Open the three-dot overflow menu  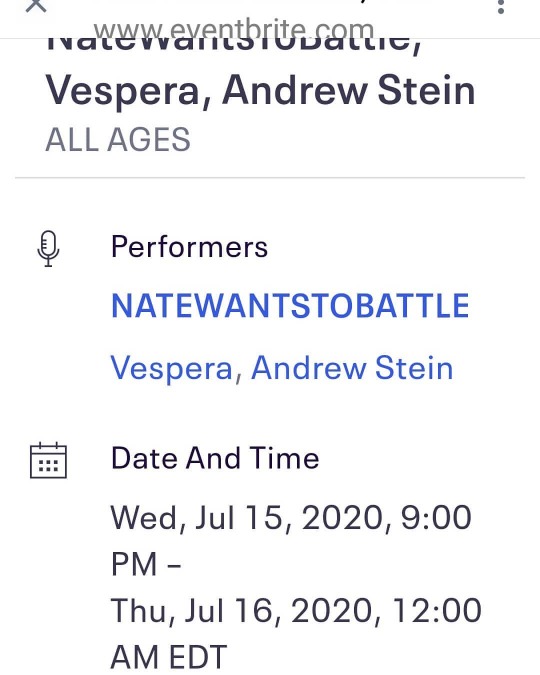[500, 6]
